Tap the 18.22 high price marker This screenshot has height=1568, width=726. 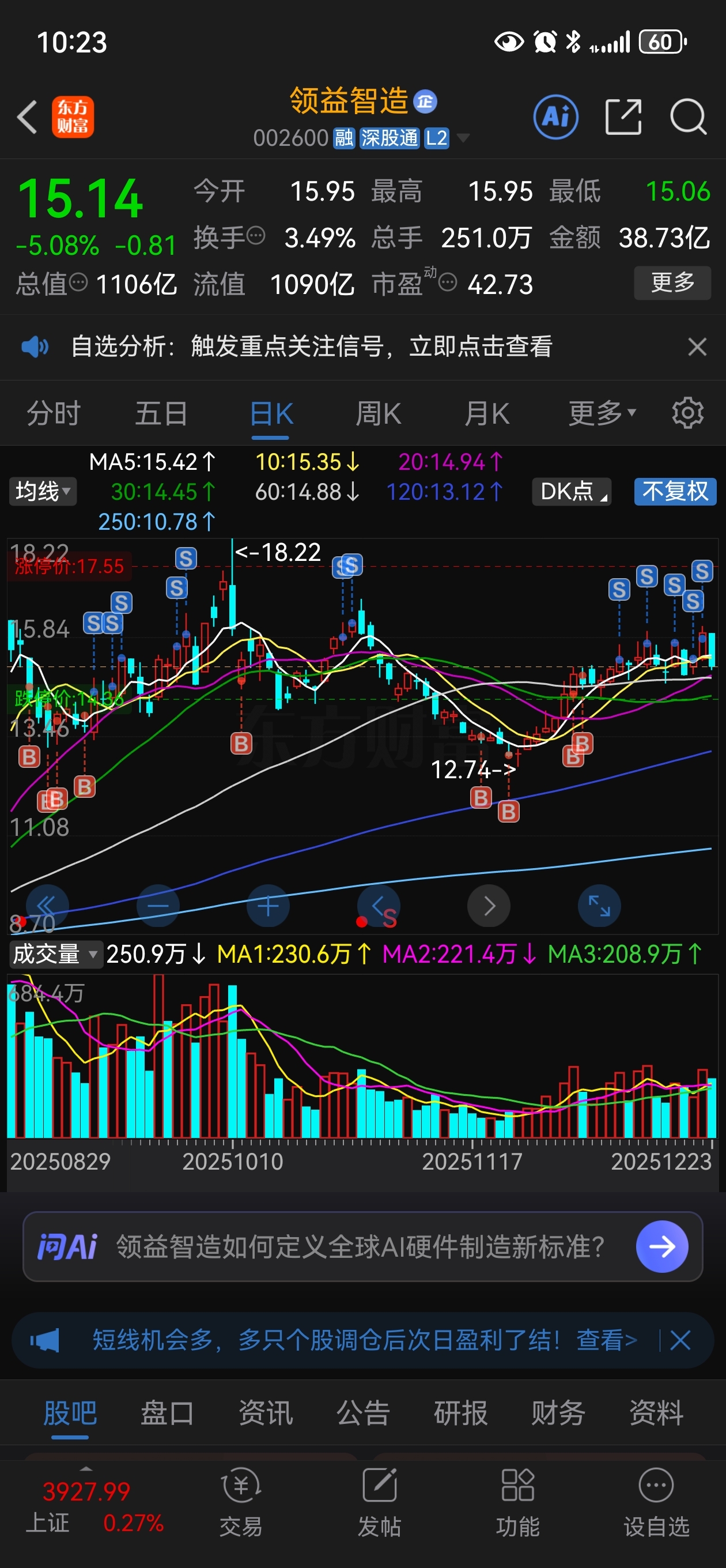click(278, 552)
